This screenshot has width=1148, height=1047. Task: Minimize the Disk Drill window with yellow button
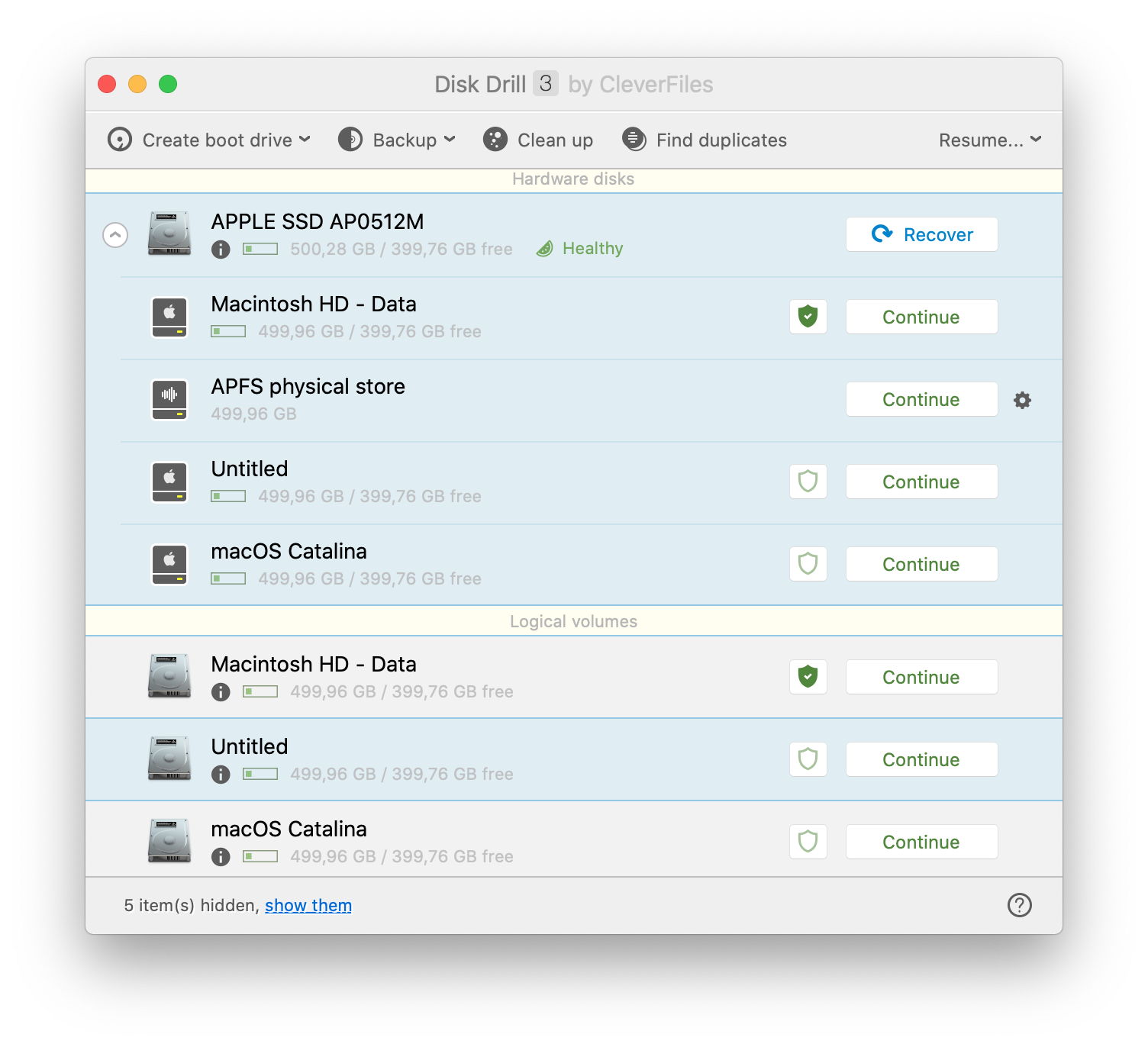[x=137, y=84]
